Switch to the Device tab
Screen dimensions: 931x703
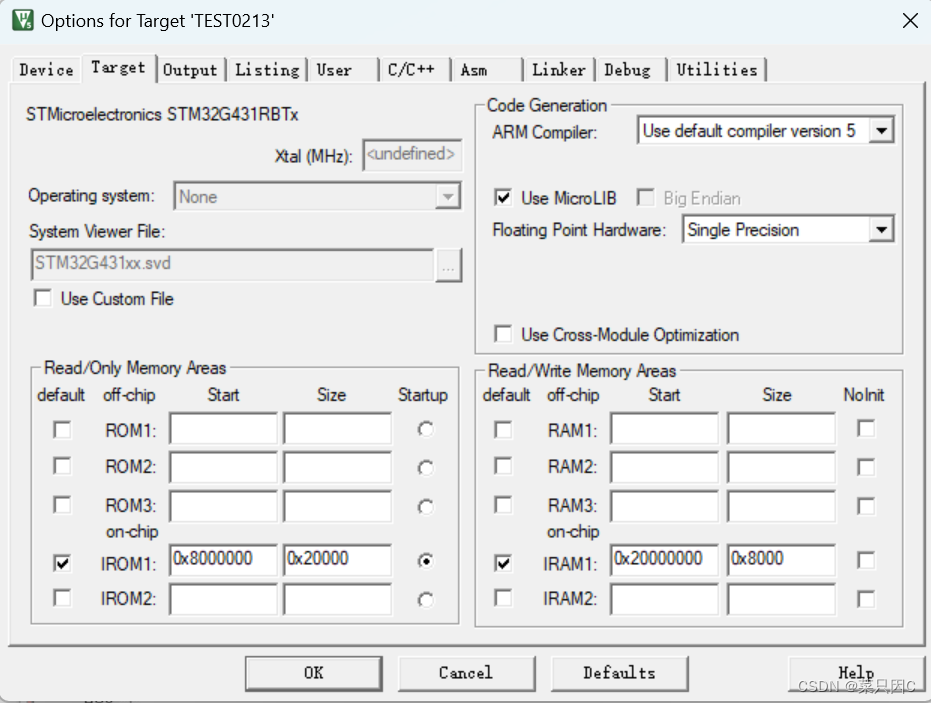pos(46,70)
